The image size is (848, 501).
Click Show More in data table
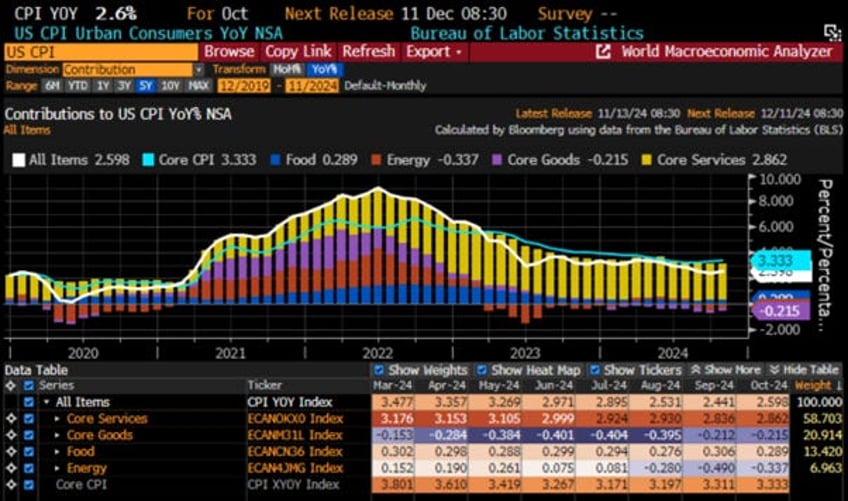pos(732,370)
